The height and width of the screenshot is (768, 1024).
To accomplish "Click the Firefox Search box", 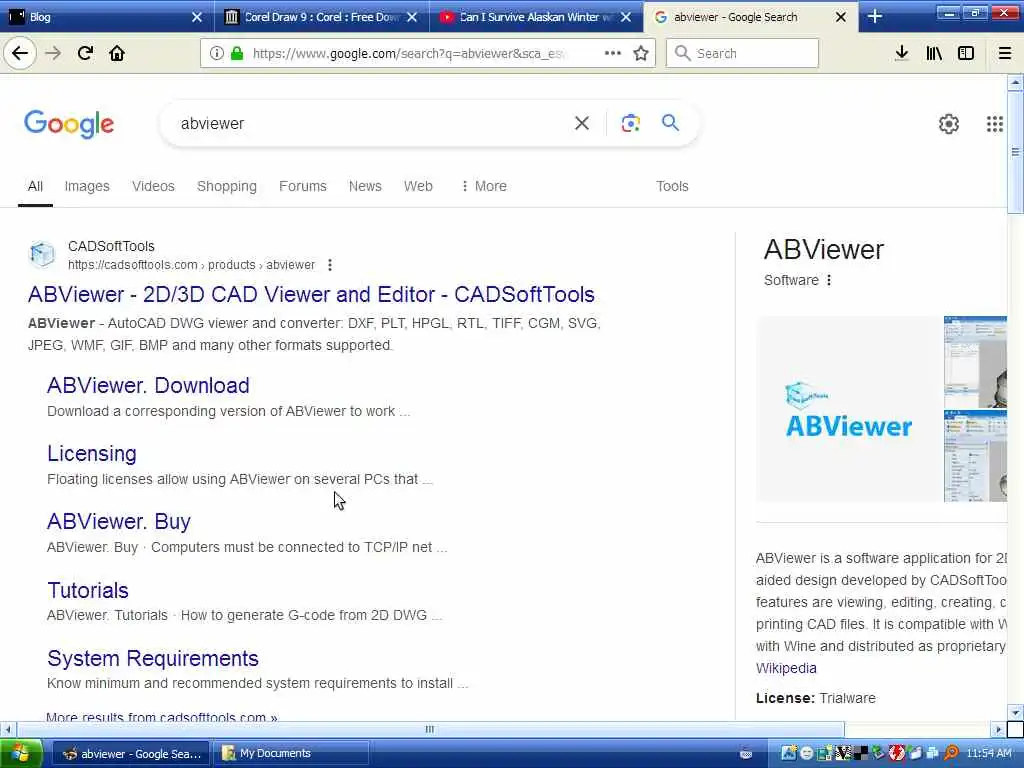I will [742, 53].
